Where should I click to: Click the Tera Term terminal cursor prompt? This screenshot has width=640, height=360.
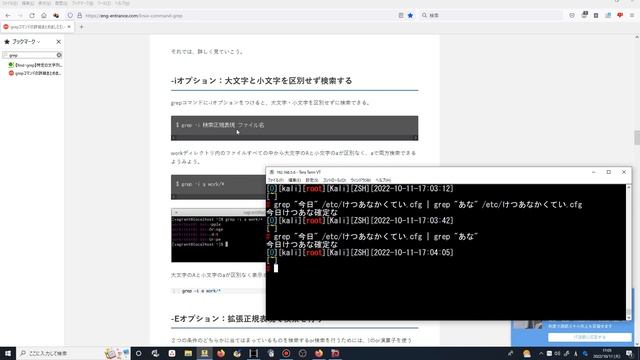276,268
